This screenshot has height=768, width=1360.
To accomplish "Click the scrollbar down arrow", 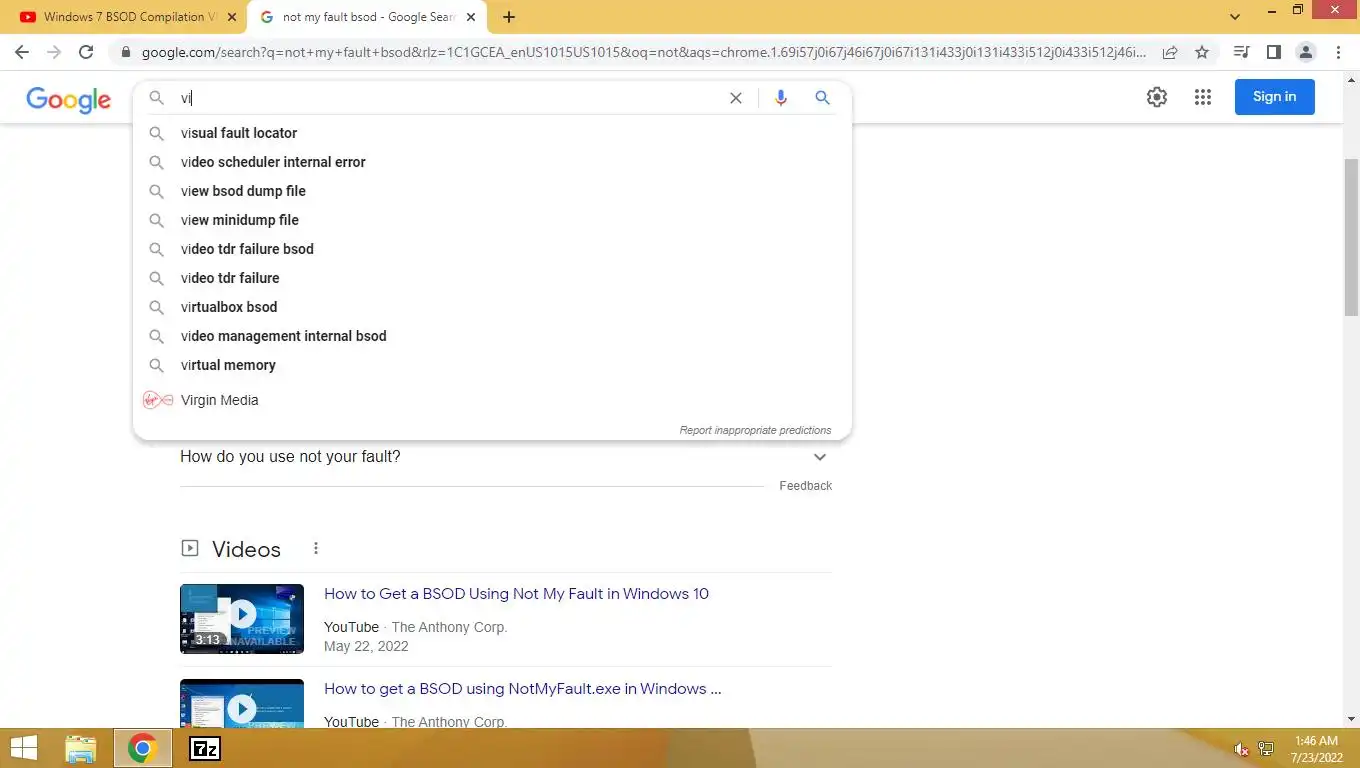I will [1352, 719].
